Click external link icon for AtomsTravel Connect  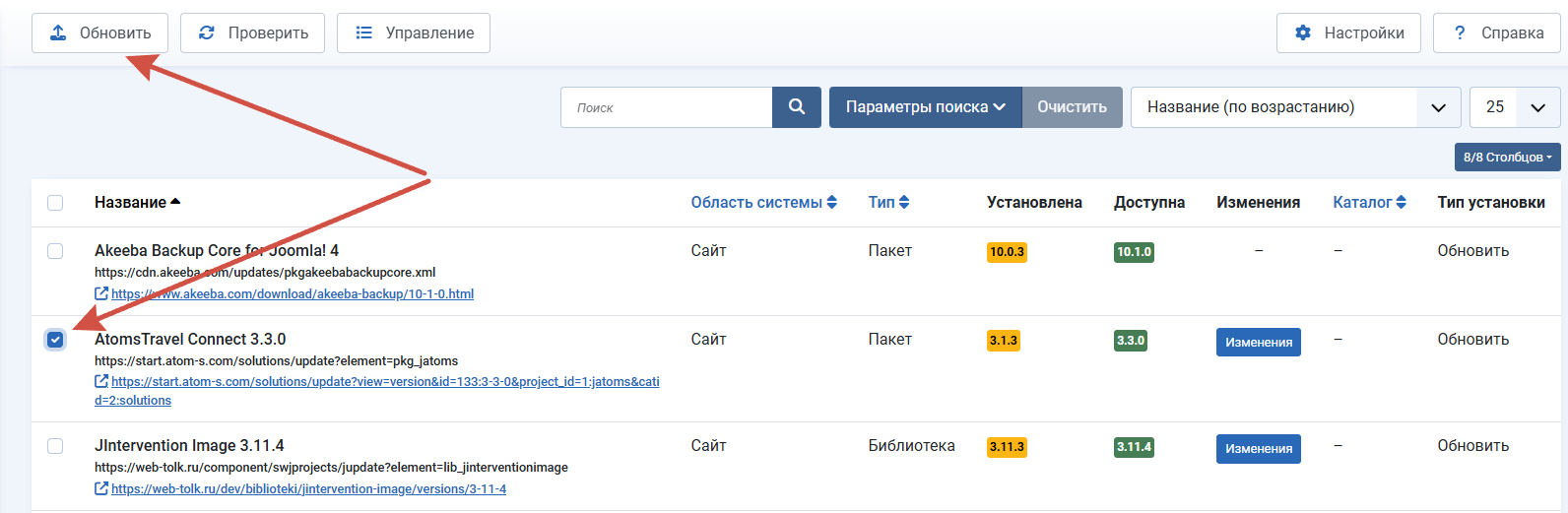click(101, 381)
